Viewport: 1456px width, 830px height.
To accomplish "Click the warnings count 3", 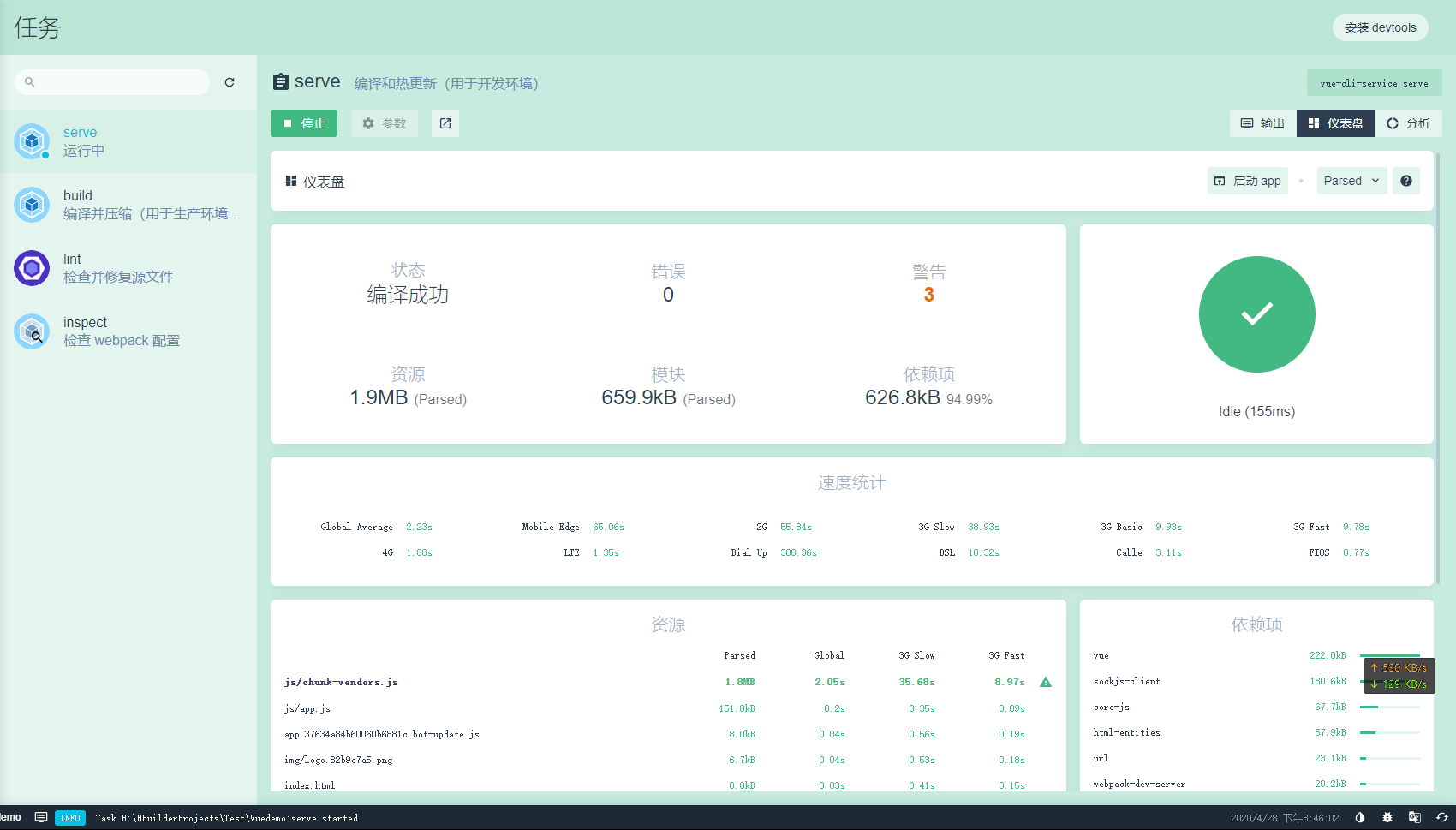I will [928, 295].
